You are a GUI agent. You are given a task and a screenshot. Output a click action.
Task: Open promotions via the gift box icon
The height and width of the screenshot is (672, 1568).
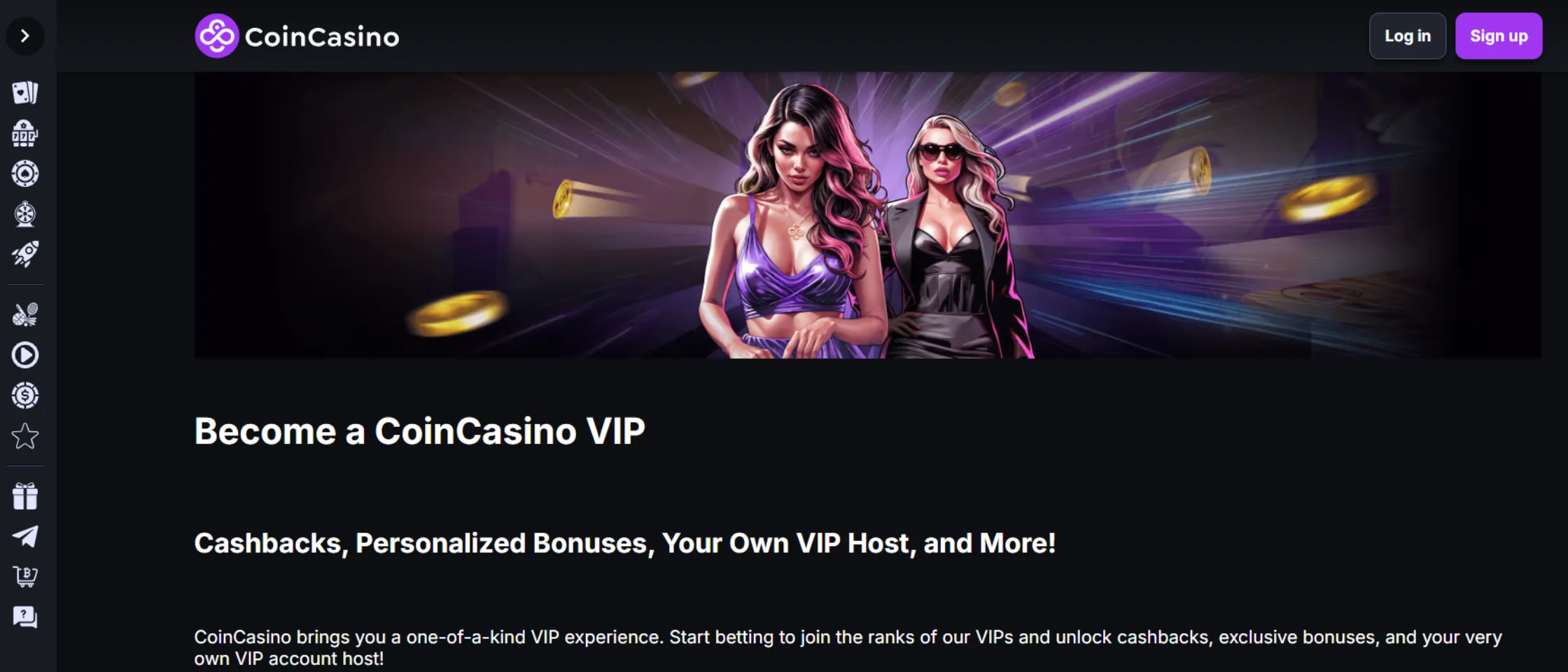coord(25,496)
